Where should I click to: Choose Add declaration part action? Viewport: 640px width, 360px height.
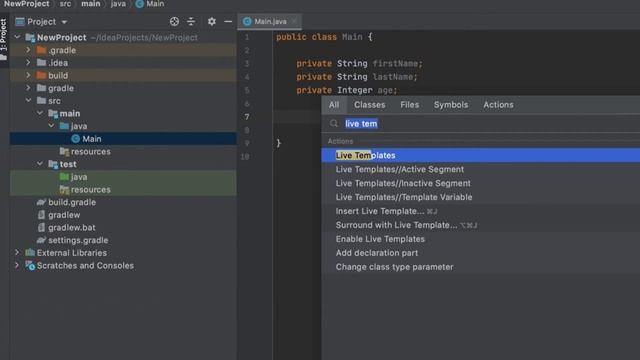[480, 253]
